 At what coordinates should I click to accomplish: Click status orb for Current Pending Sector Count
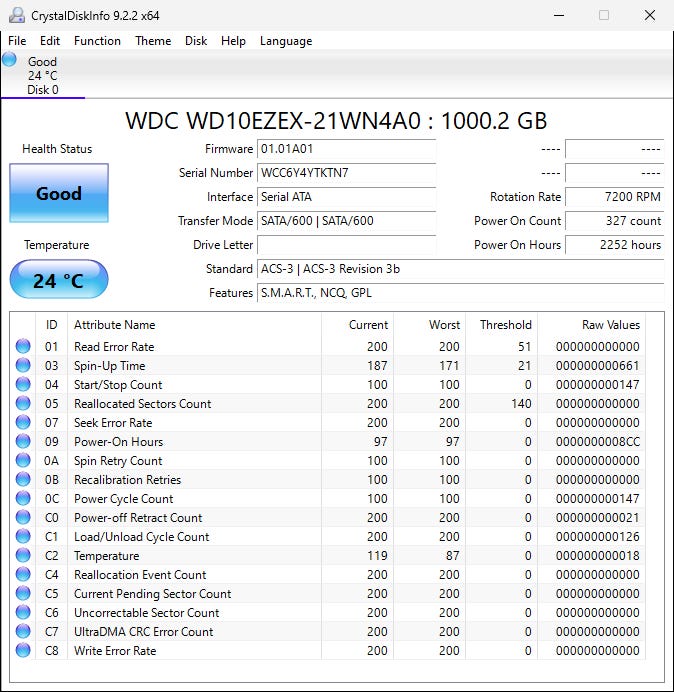[23, 593]
